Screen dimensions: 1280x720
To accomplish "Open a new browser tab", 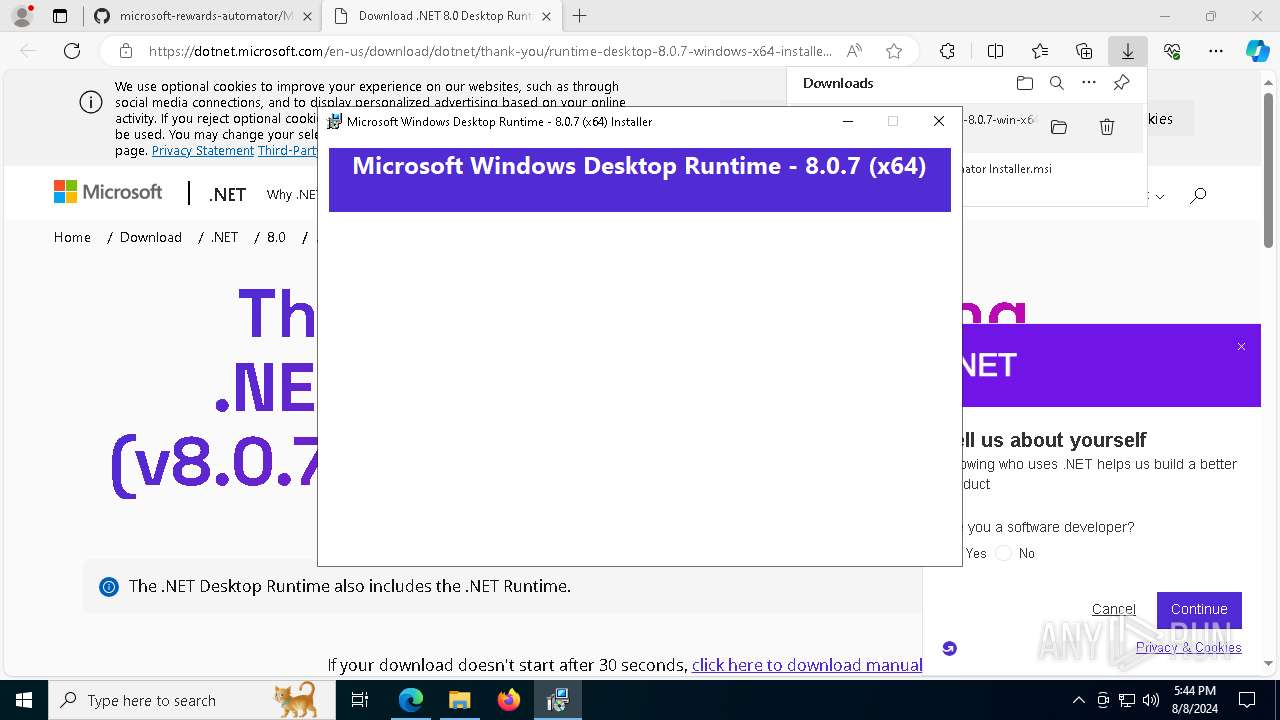I will (x=579, y=16).
